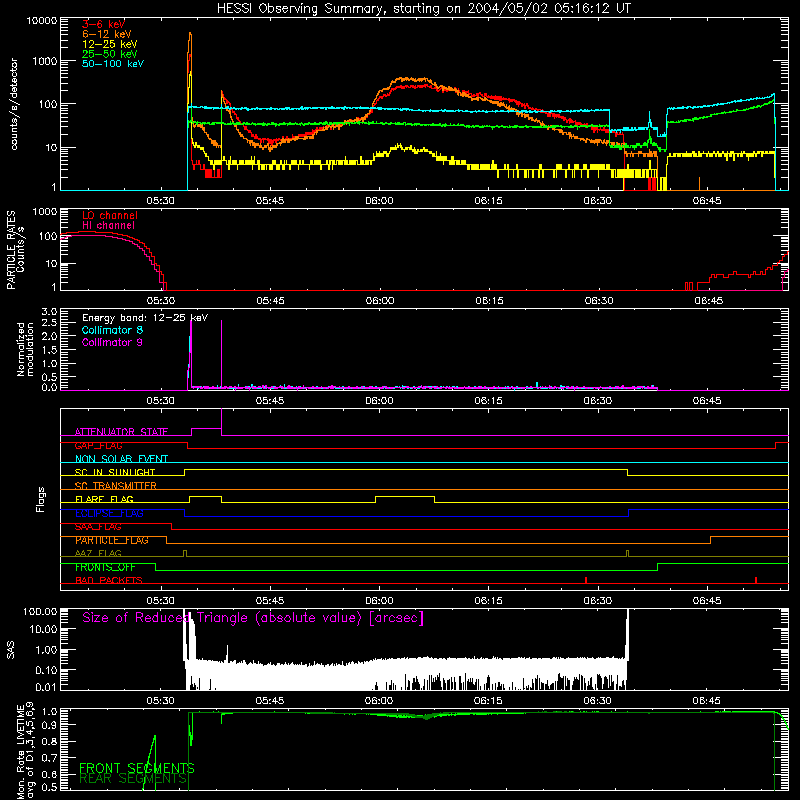Viewport: 800px width, 800px height.
Task: Click the HESSI Observing Summary title text
Action: point(424,9)
